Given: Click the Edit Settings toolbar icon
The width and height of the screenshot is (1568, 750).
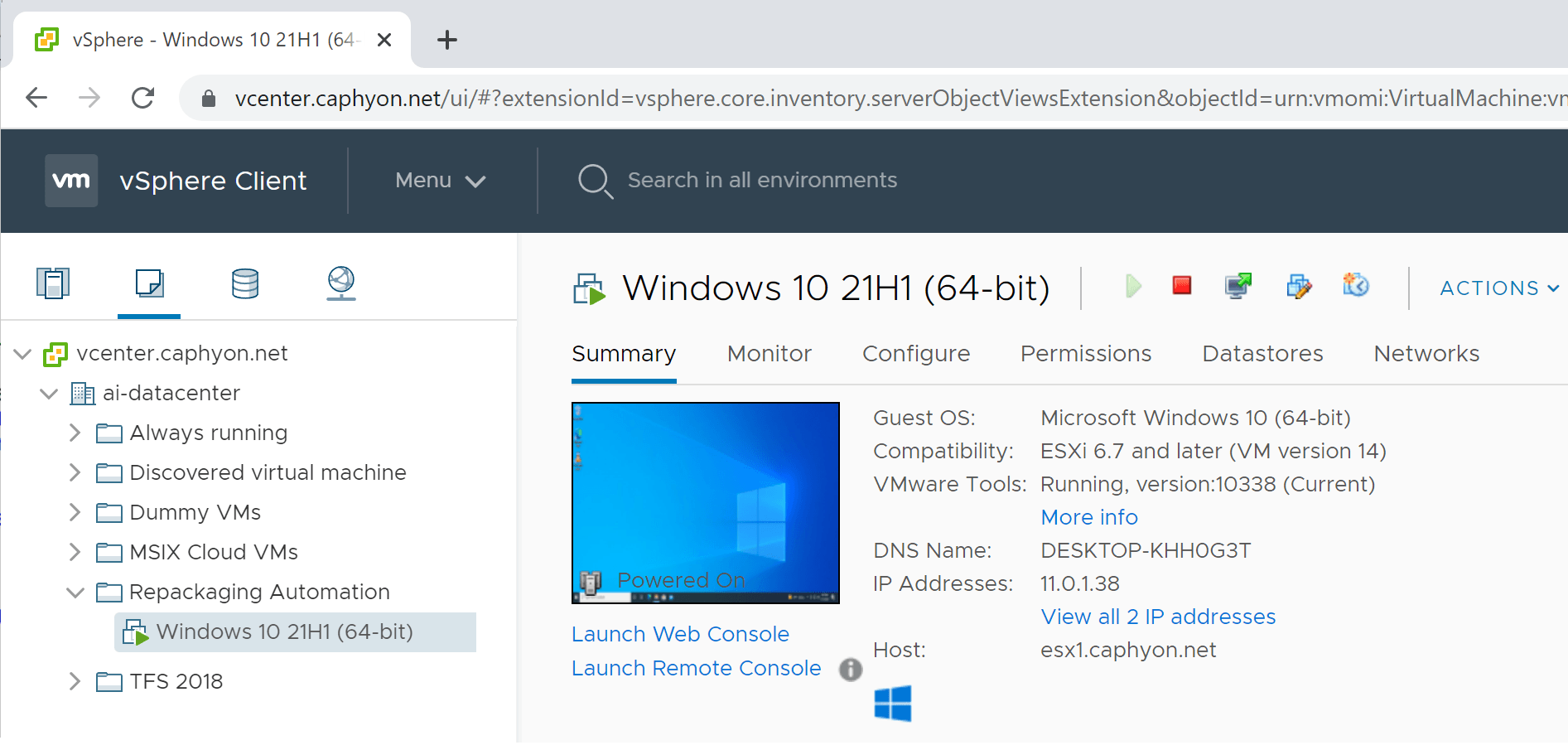Looking at the screenshot, I should click(1299, 286).
